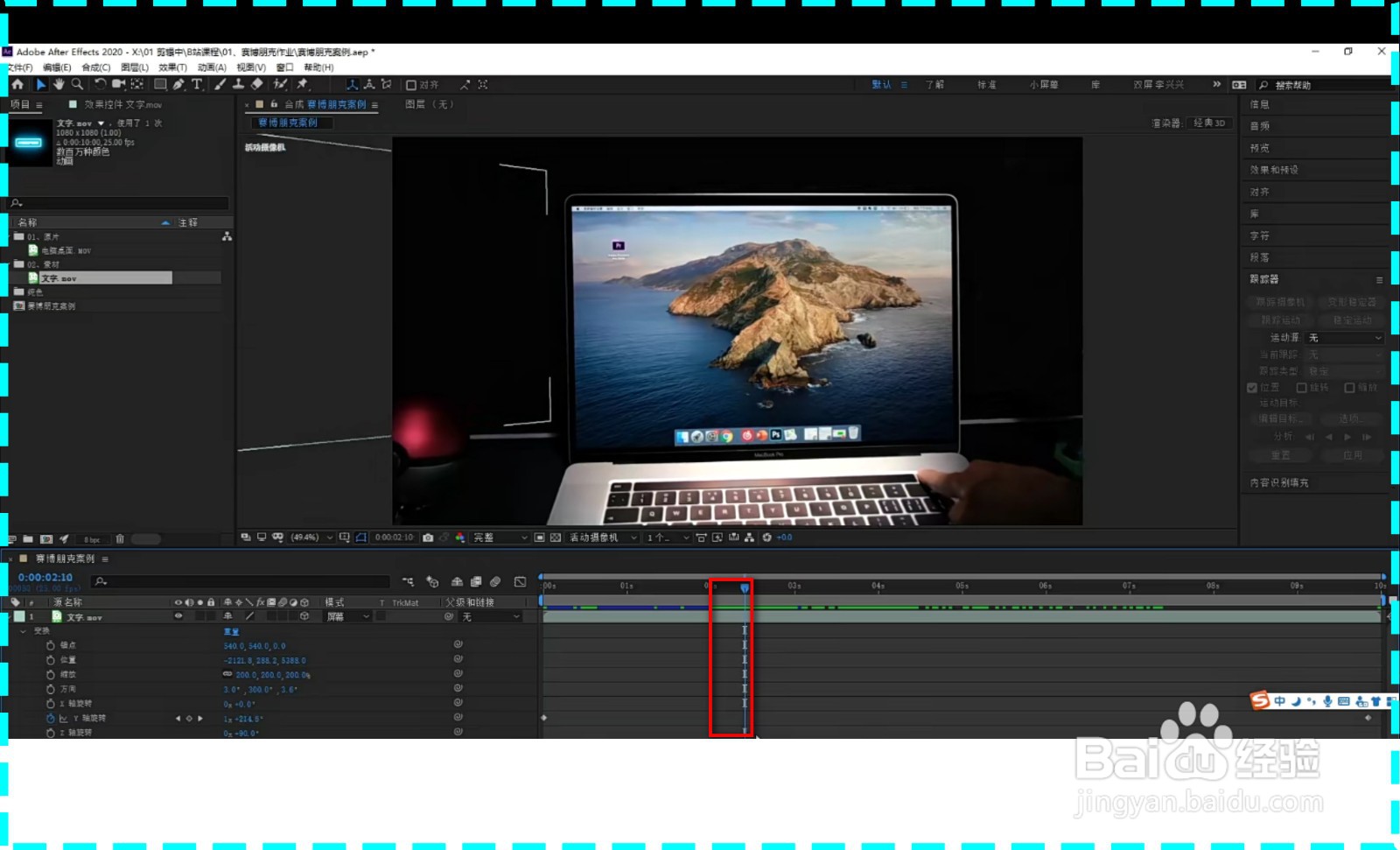The height and width of the screenshot is (850, 1400).
Task: Check the 旋转 checkbox in tracker panel
Action: click(x=1301, y=388)
